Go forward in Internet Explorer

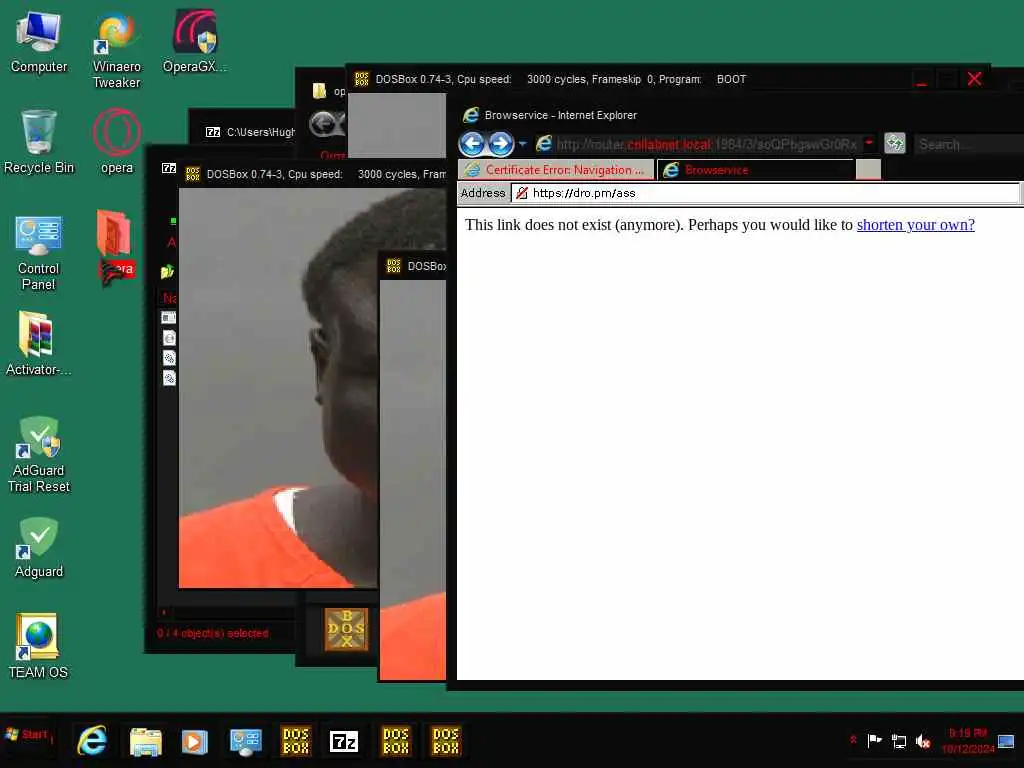click(501, 144)
